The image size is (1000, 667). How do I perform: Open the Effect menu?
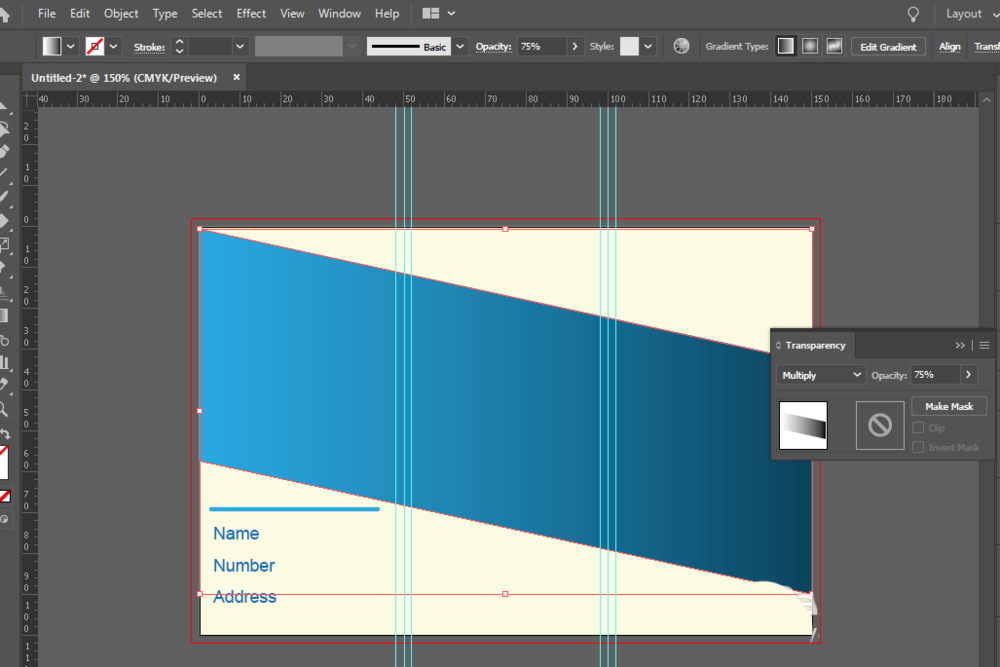click(x=251, y=13)
